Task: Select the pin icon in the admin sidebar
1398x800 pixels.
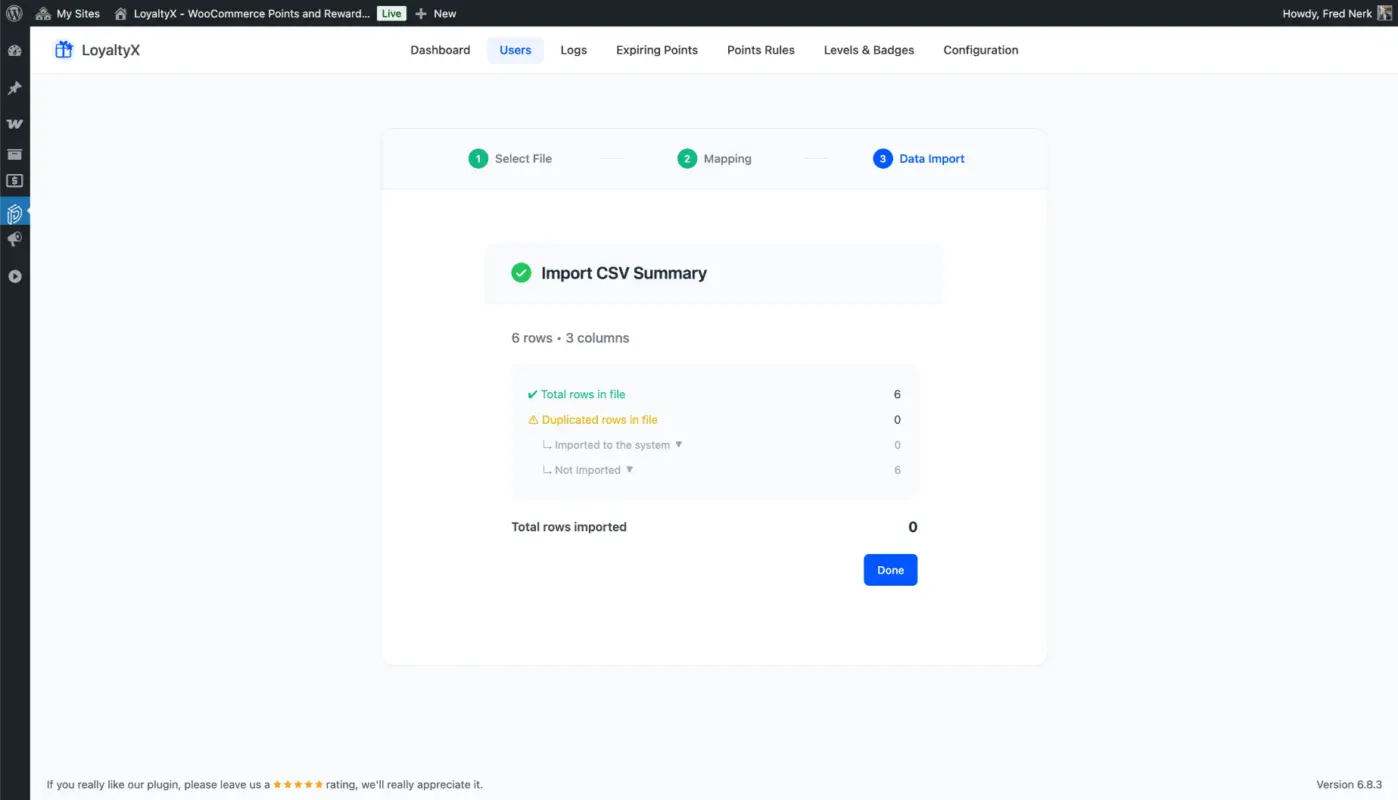Action: point(14,88)
